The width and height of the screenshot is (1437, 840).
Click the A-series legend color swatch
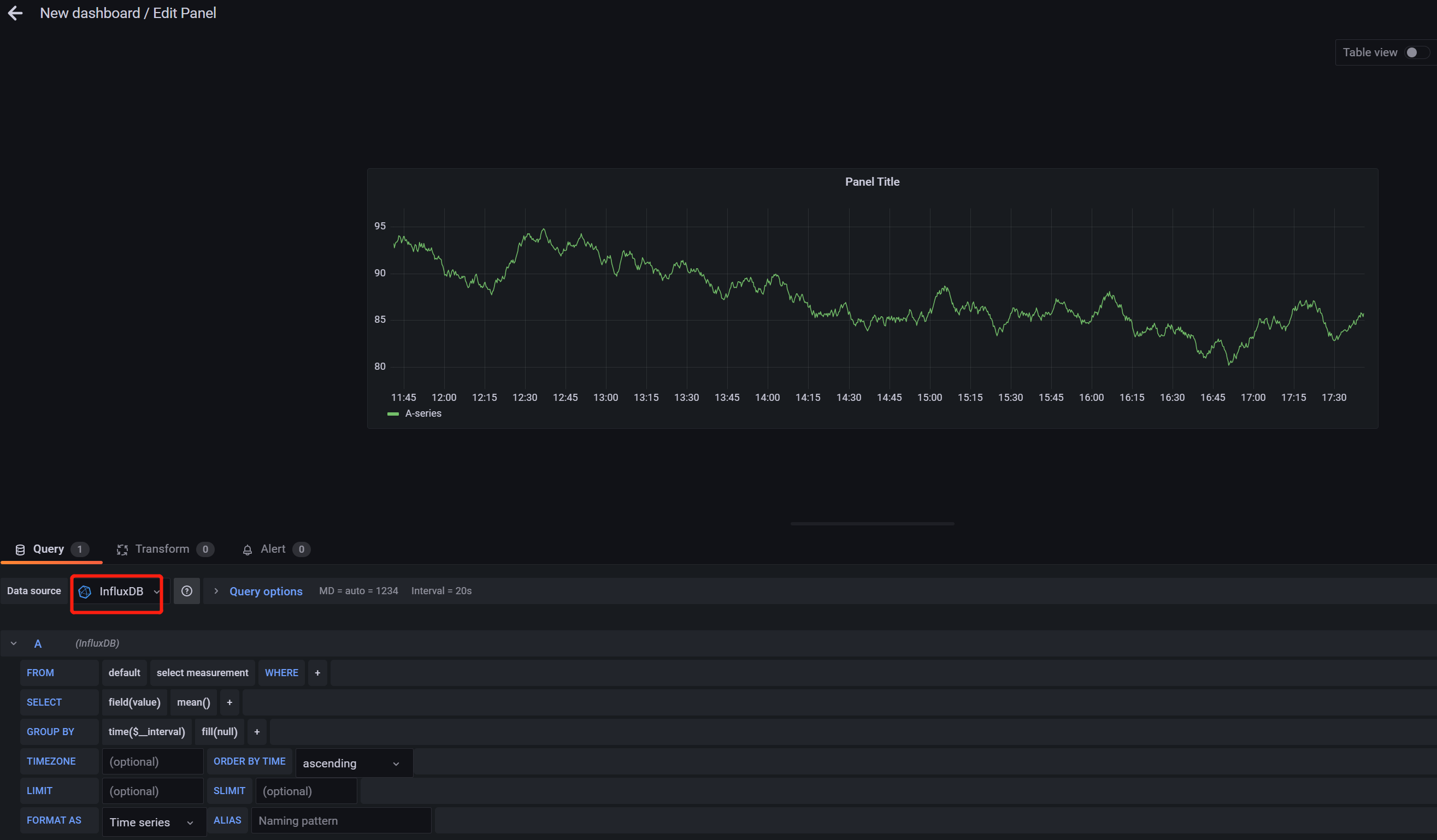pyautogui.click(x=393, y=415)
